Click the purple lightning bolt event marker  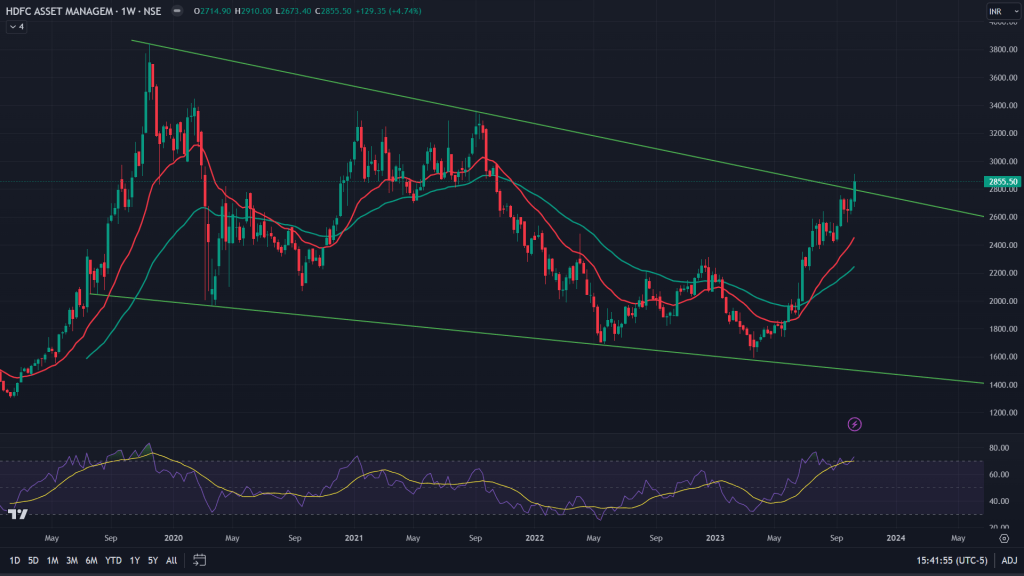[x=855, y=424]
